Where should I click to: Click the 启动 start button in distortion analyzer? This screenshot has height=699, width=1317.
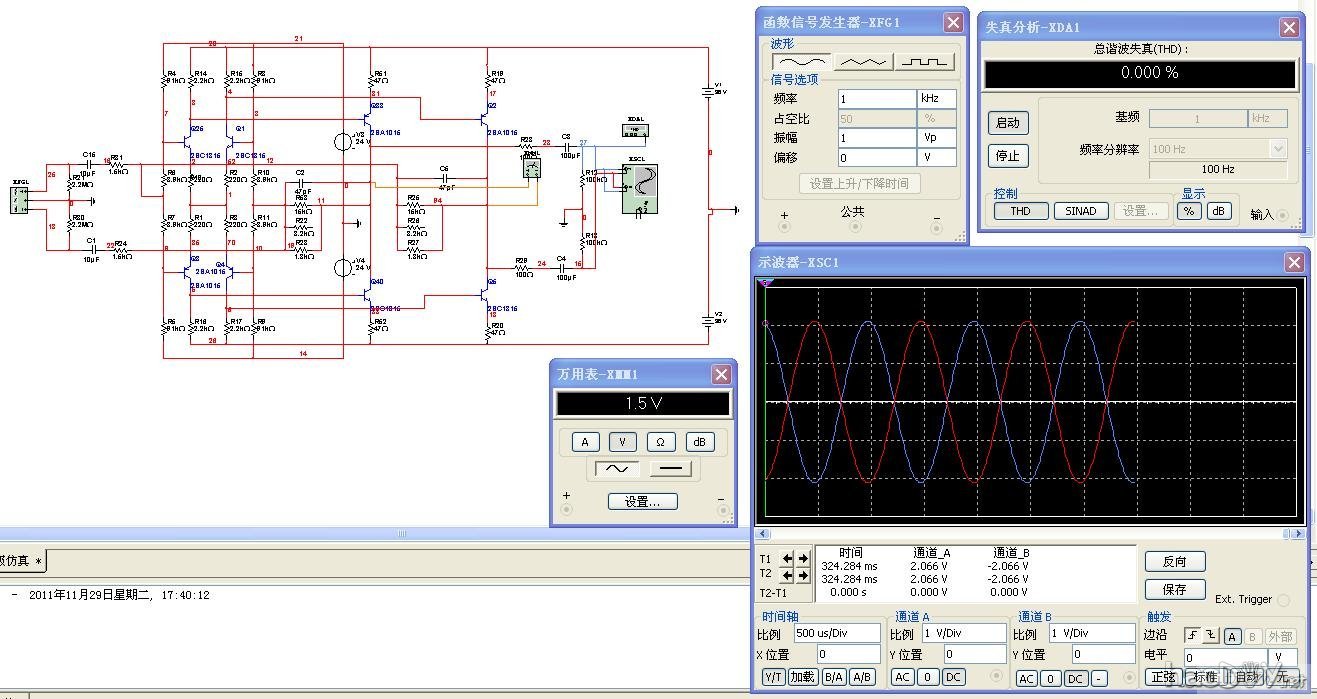(x=1008, y=123)
